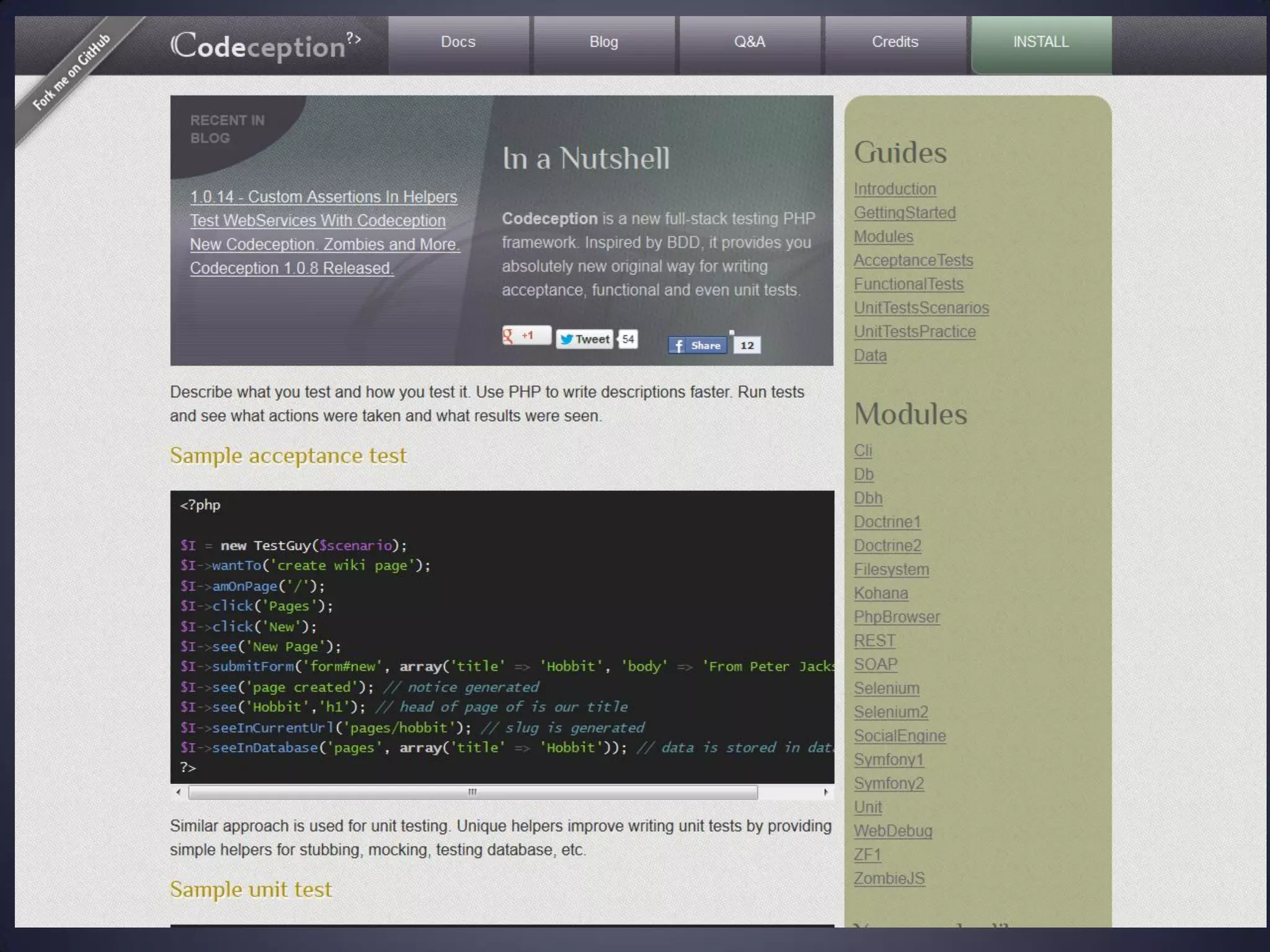Click the horizontal scrollbar thumb under the code
This screenshot has height=952, width=1270.
click(x=473, y=792)
